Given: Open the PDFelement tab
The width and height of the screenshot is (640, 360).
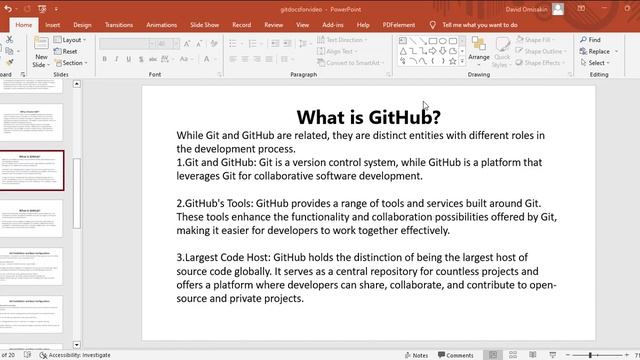Looking at the screenshot, I should coord(399,25).
